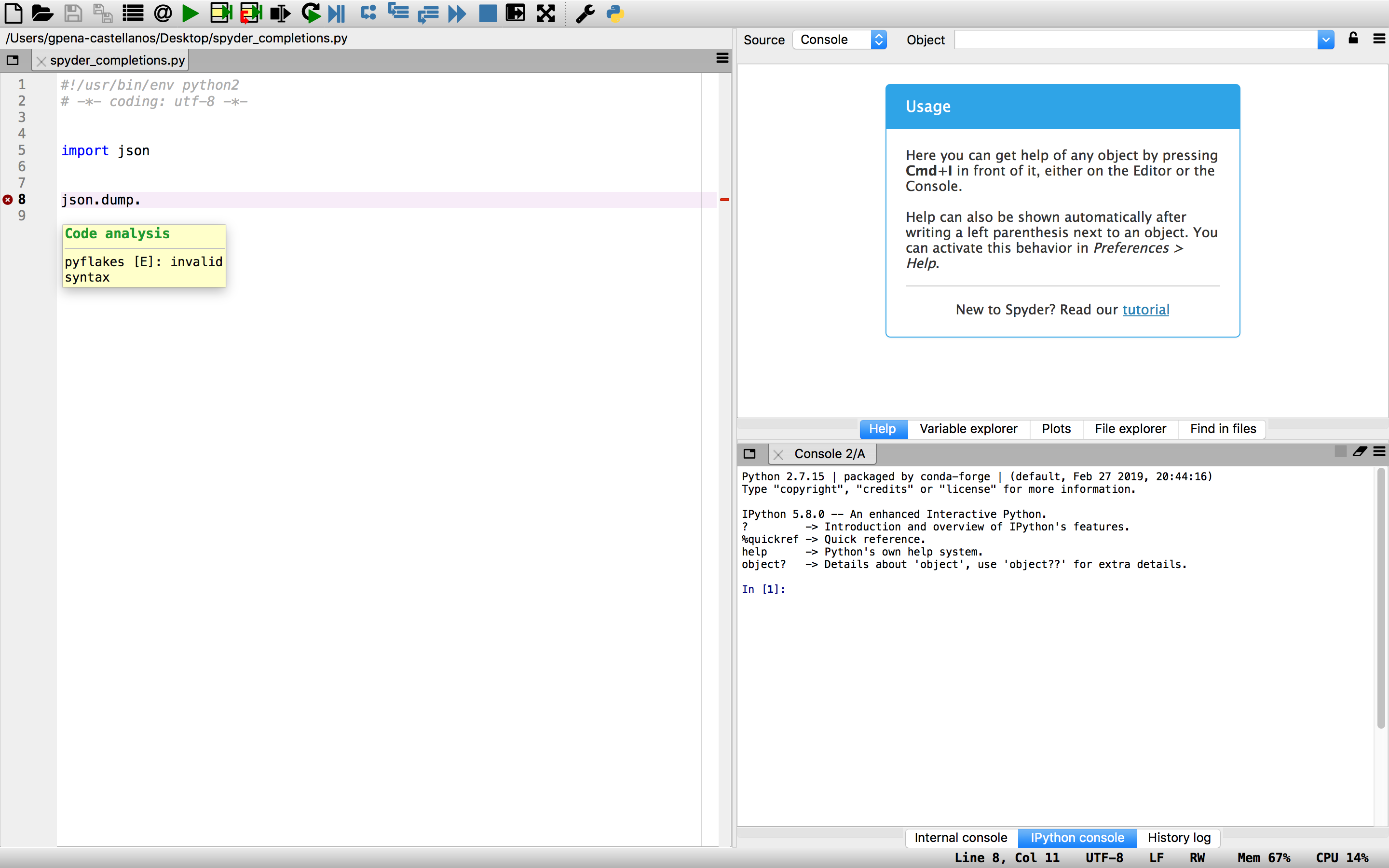Click the Debug file play-pause icon
Image resolution: width=1389 pixels, height=868 pixels.
pyautogui.click(x=337, y=13)
